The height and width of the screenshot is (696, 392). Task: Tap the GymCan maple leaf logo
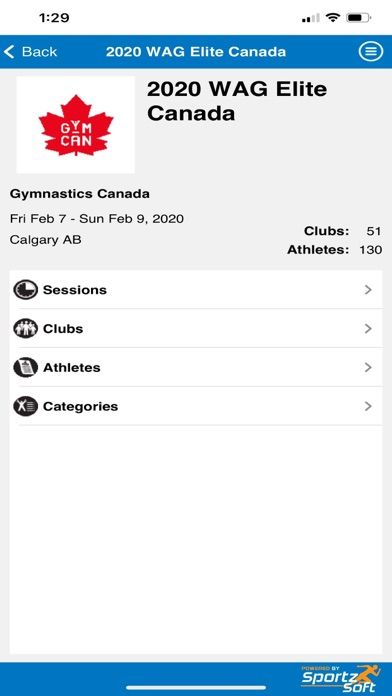[x=75, y=125]
